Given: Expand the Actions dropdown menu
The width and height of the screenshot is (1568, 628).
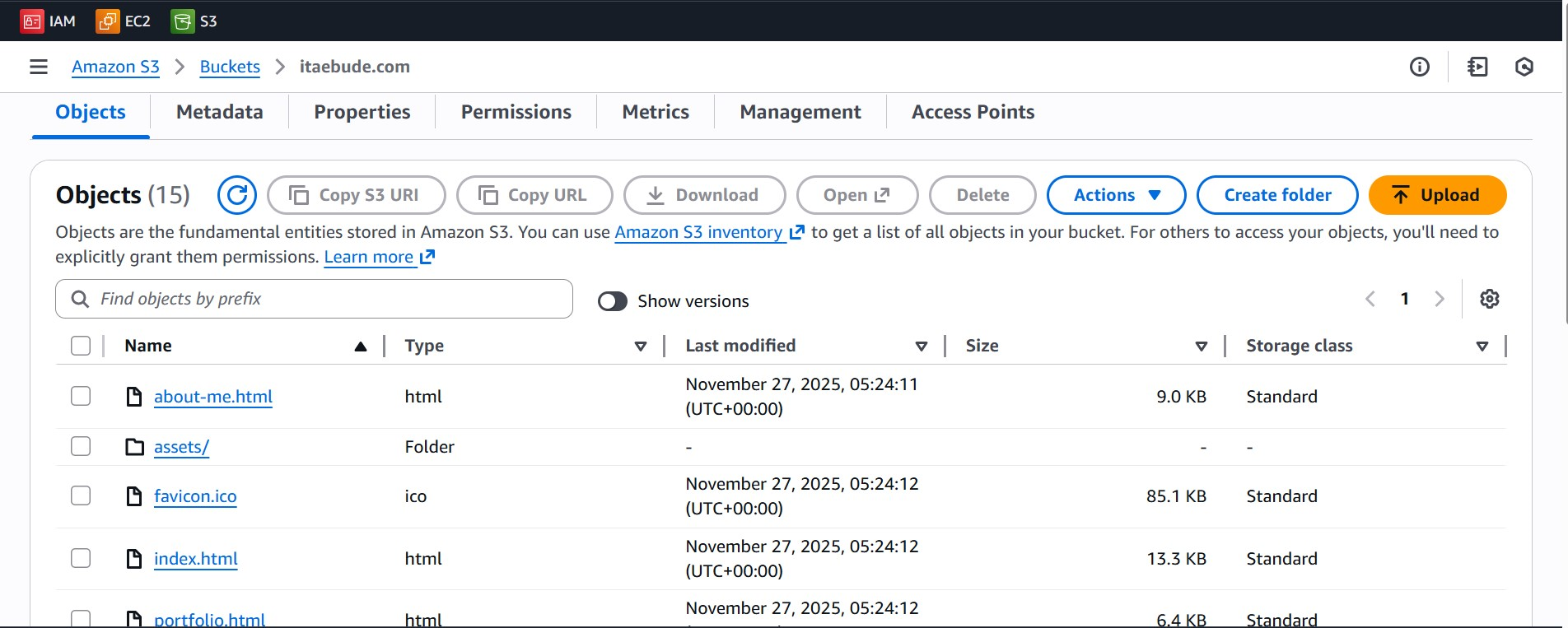Looking at the screenshot, I should (x=1116, y=195).
